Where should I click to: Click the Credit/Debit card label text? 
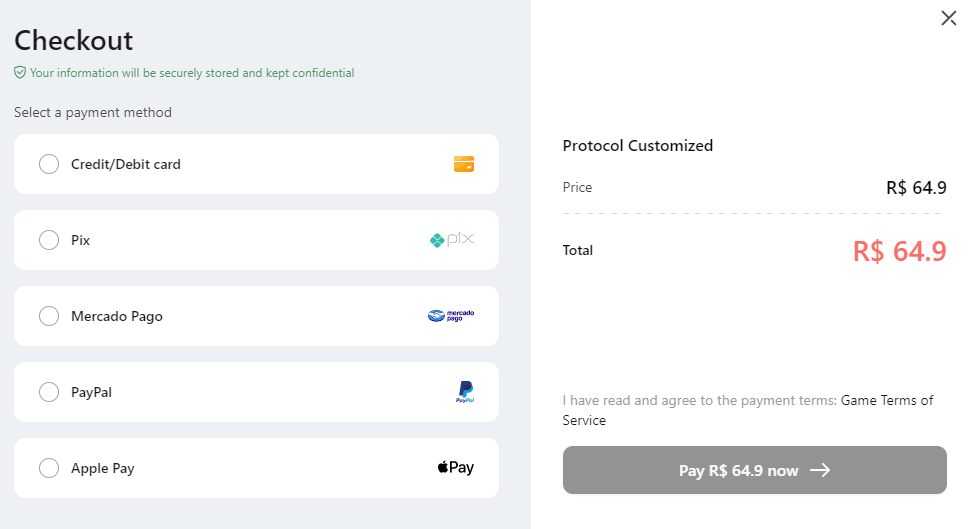point(126,164)
